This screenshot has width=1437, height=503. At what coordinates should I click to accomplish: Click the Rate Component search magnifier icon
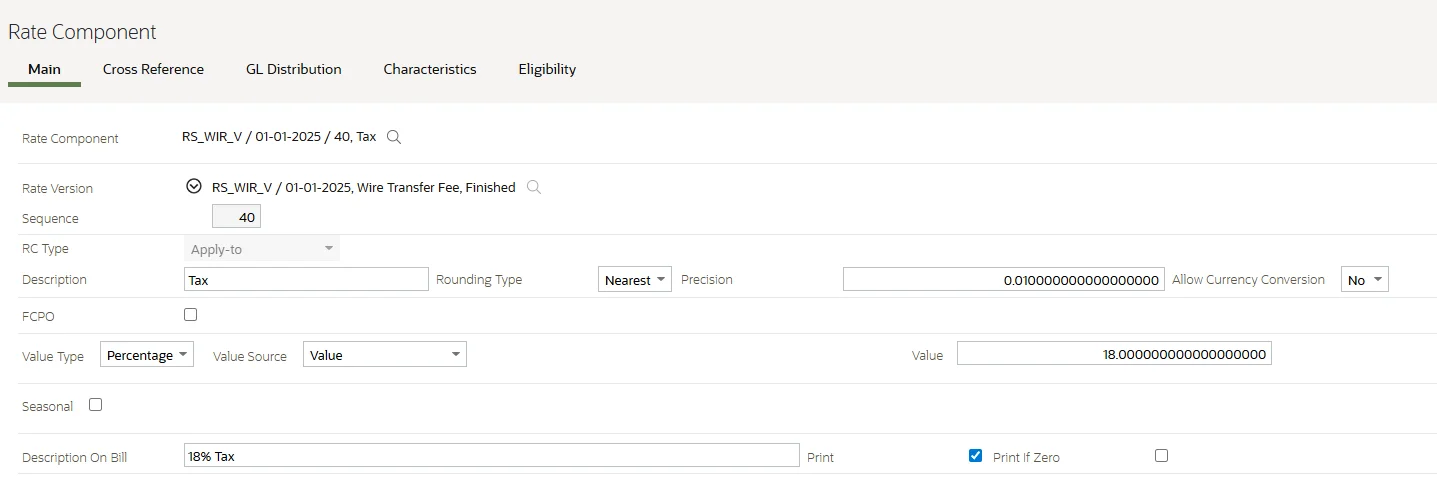point(394,137)
